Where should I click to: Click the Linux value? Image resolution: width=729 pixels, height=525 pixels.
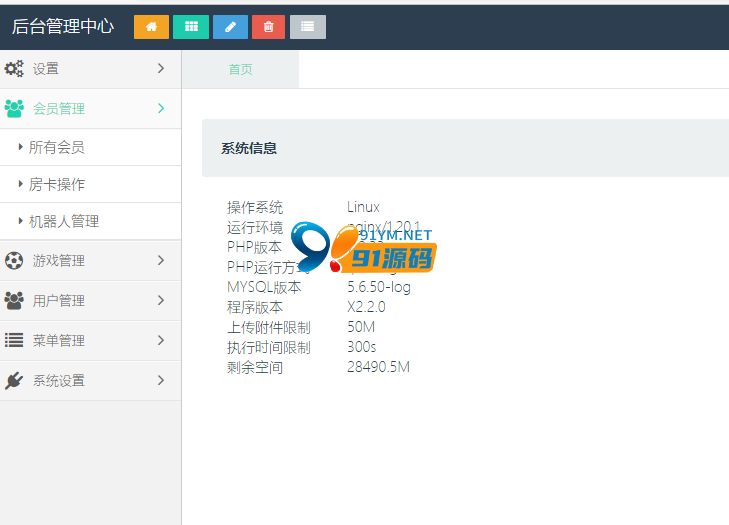363,207
